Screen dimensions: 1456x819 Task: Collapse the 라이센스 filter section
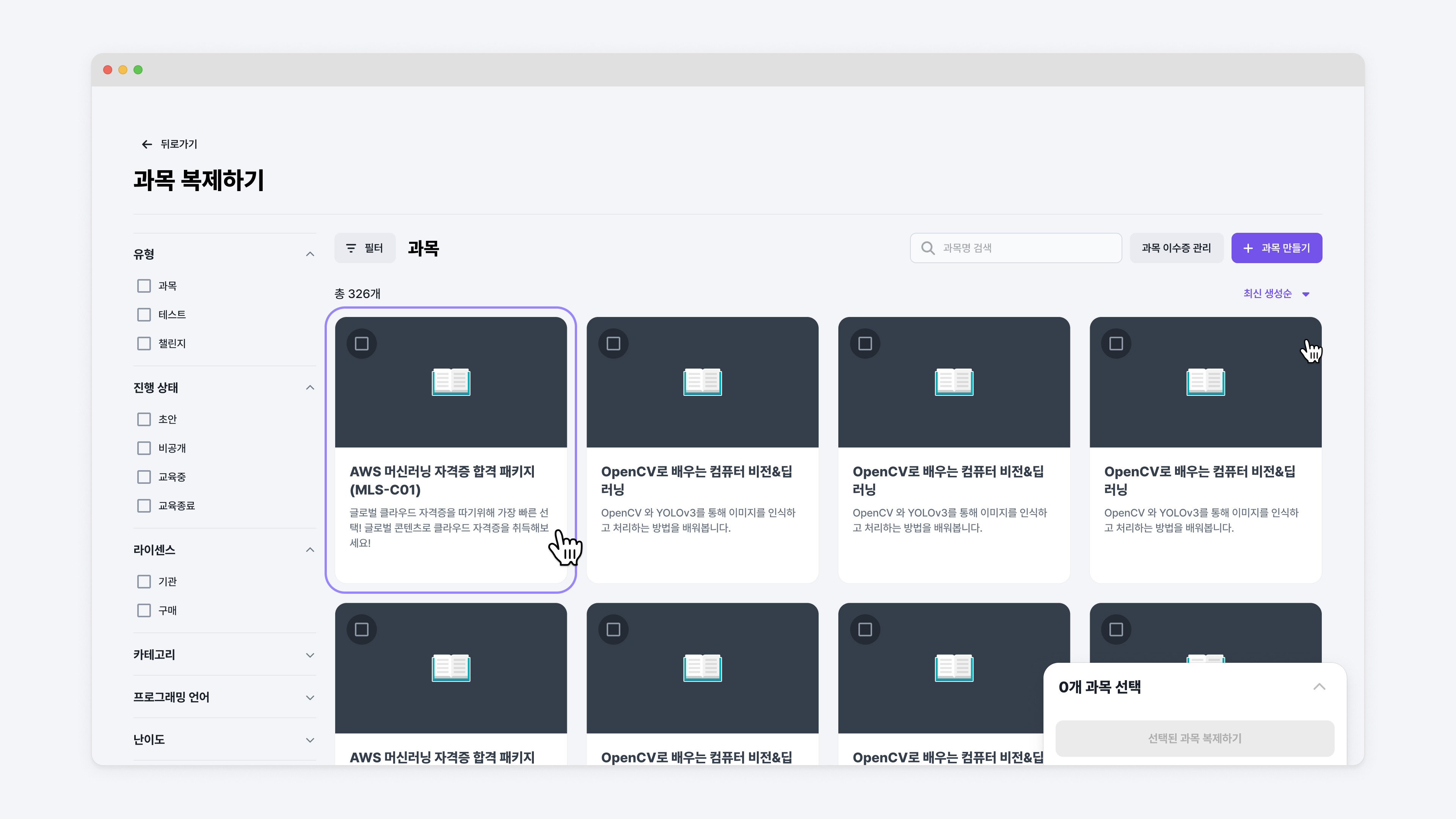(310, 550)
